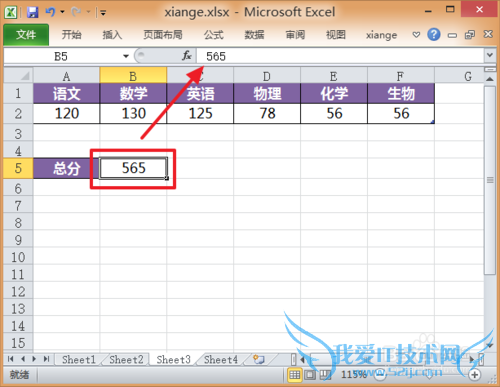Click the 化学 header cell
The height and width of the screenshot is (387, 500).
click(x=334, y=93)
